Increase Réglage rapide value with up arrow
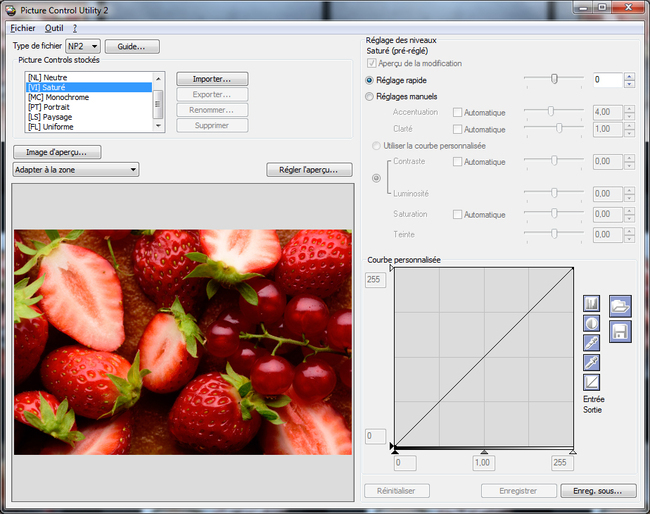Viewport: 650px width, 514px height. tap(629, 76)
